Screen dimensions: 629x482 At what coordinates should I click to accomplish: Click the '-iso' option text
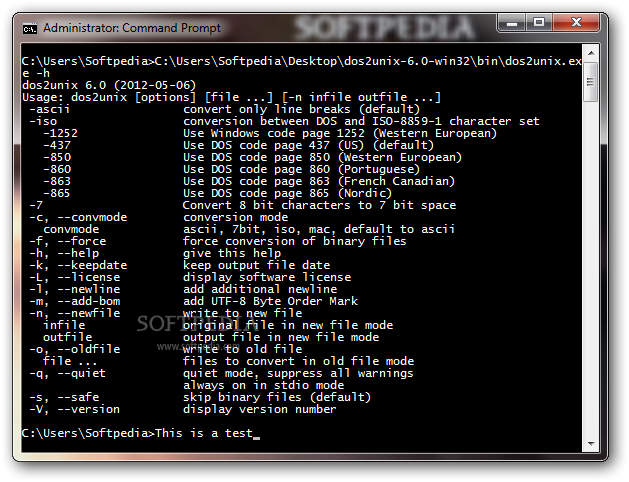(43, 121)
